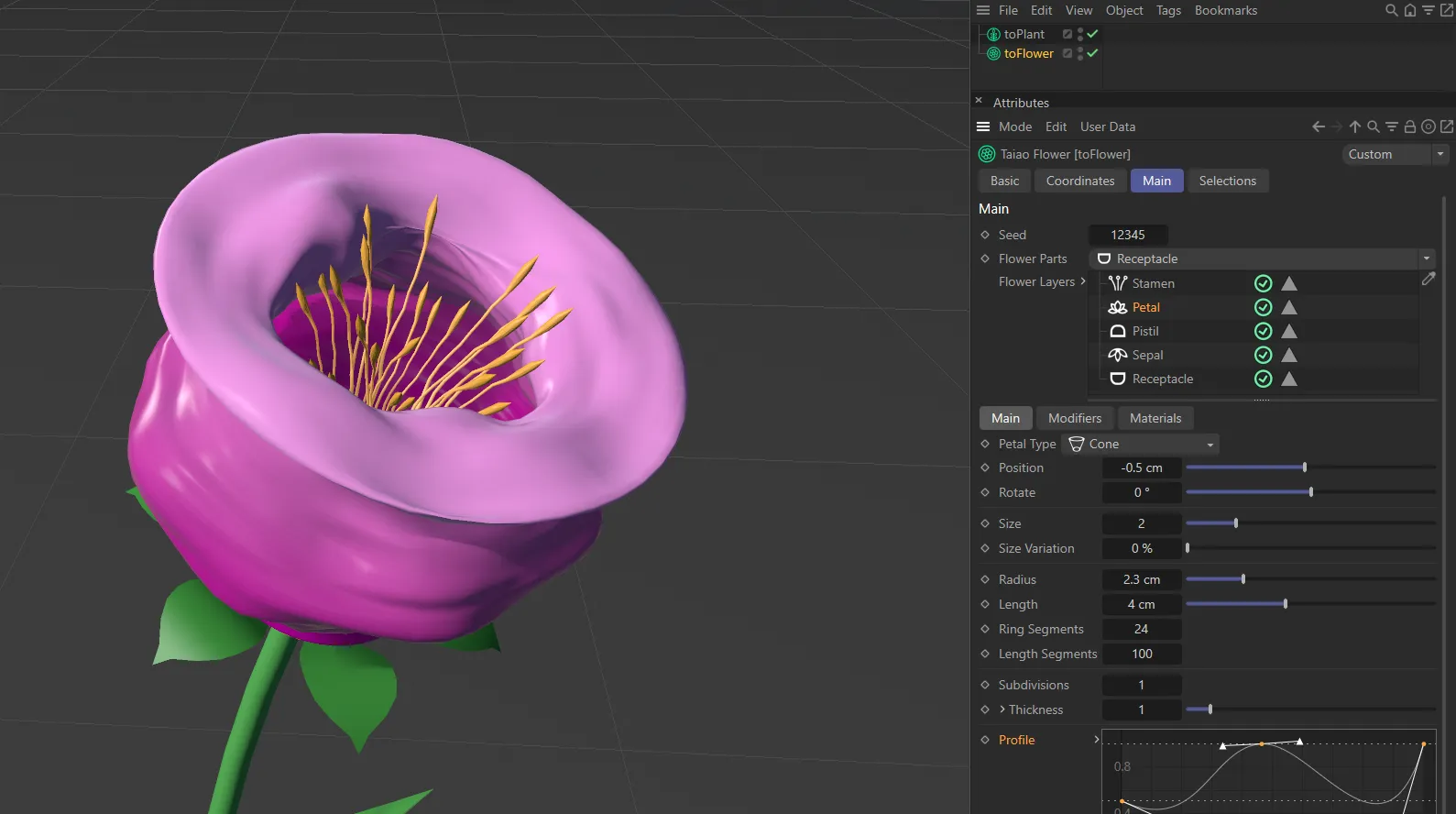Open the Attributes hamburger menu
The image size is (1456, 814).
983,126
